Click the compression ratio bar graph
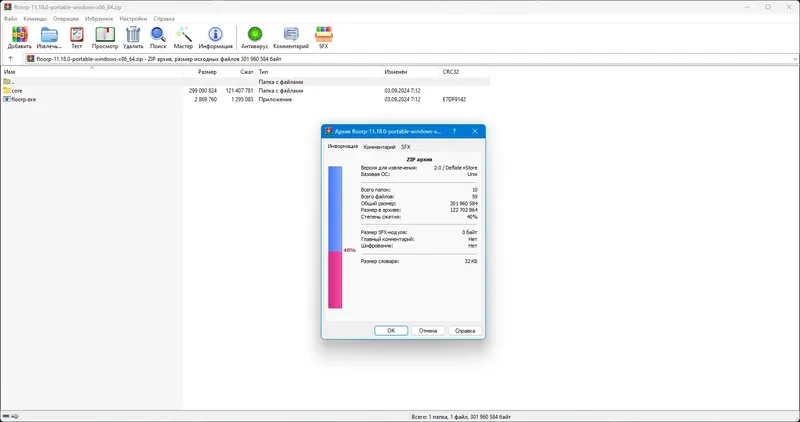800x422 pixels. (x=335, y=237)
